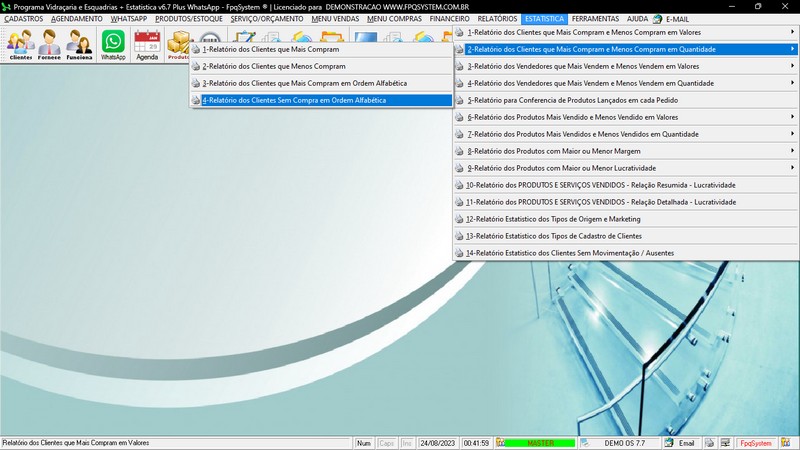800x450 pixels.
Task: Open the RELATÓRIOS menu
Action: pos(497,19)
